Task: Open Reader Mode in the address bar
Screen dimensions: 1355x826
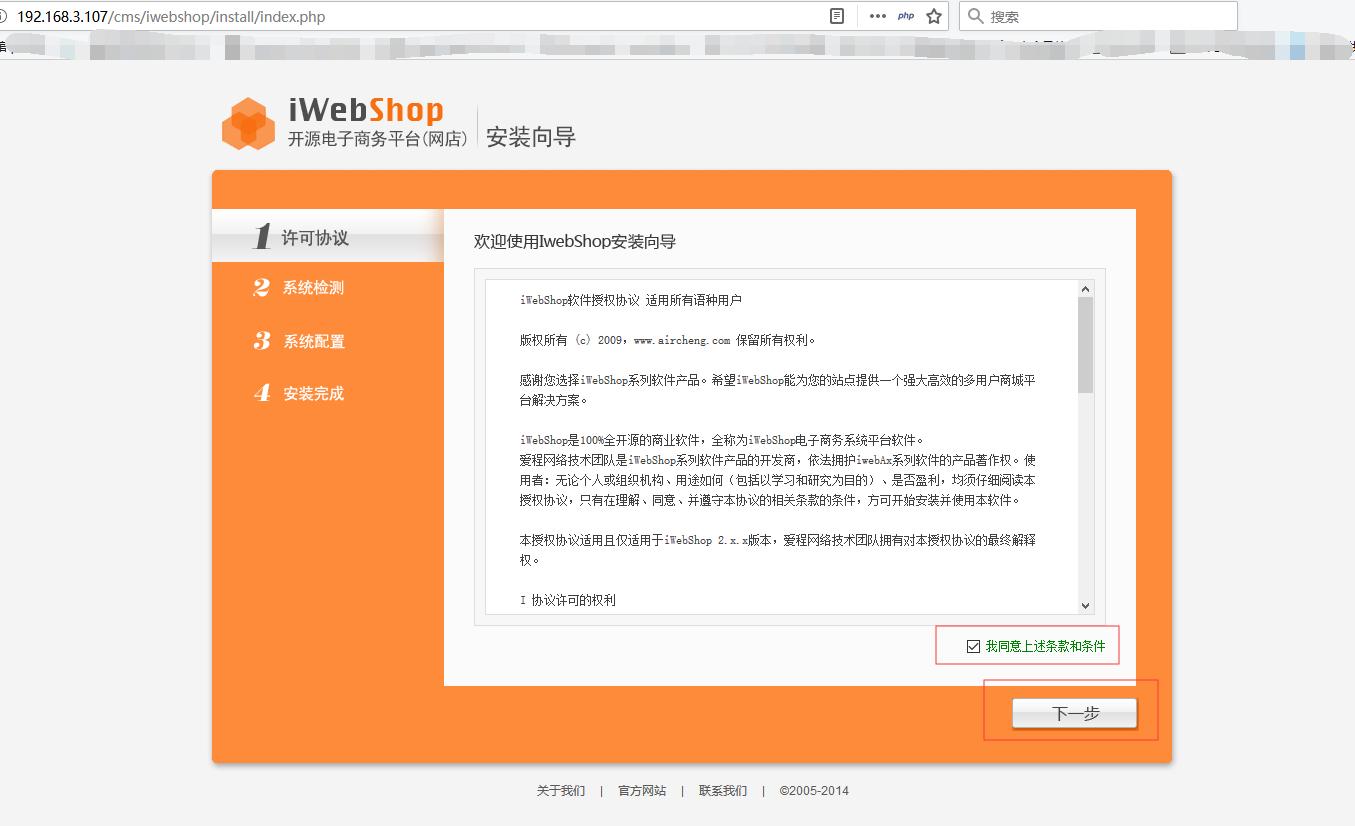Action: tap(835, 16)
